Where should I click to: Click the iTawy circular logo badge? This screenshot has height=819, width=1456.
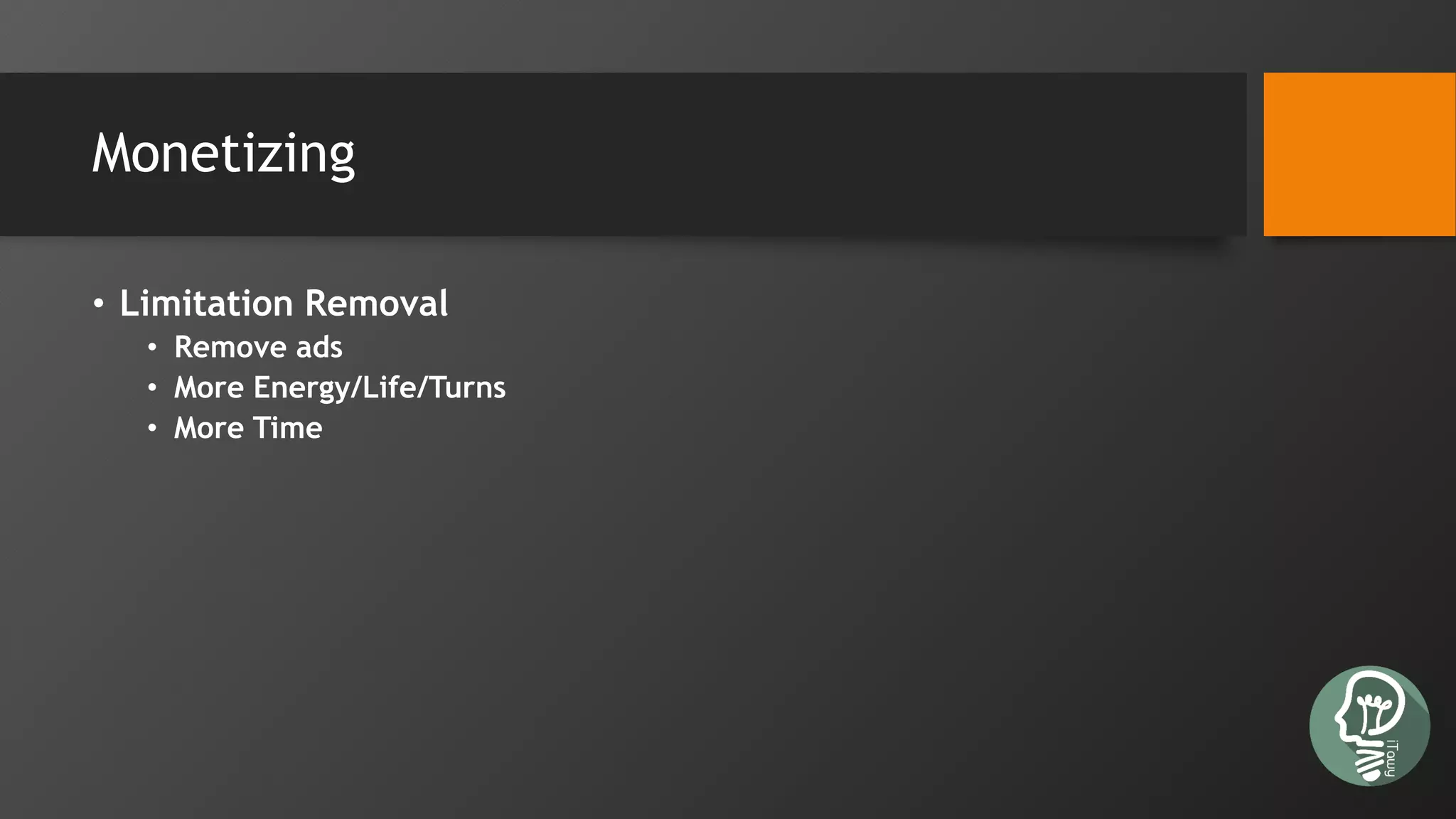(x=1369, y=726)
